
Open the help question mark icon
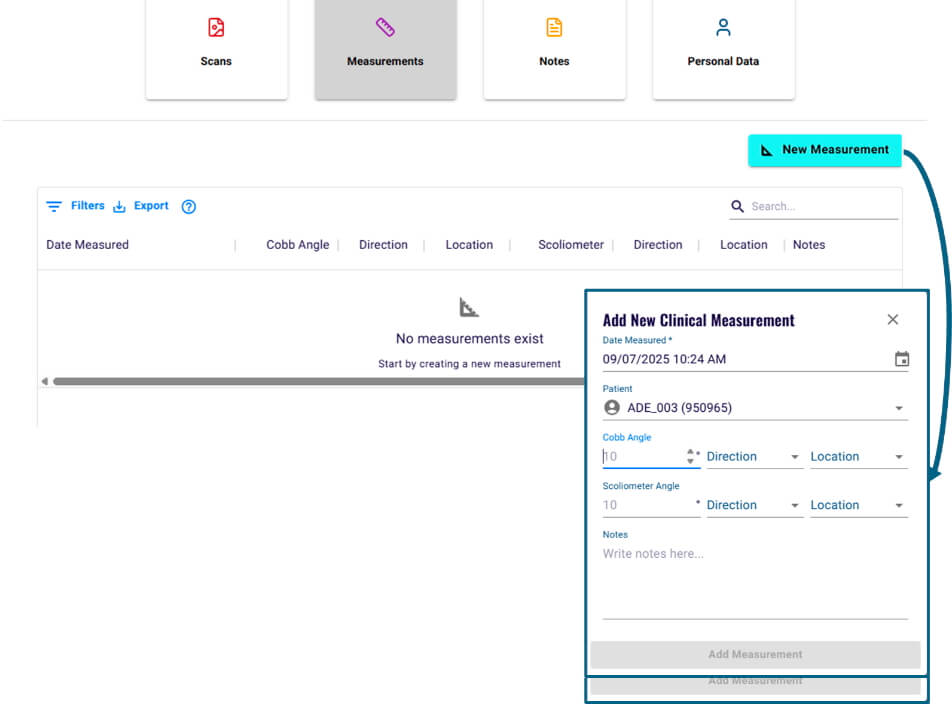click(x=189, y=207)
